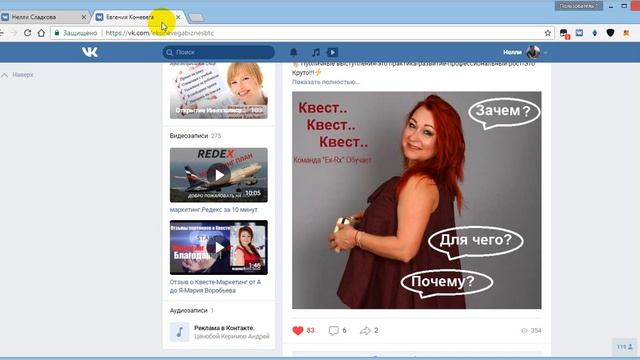This screenshot has width=640, height=360.
Task: Reload the page with refresh icon
Action: [27, 33]
